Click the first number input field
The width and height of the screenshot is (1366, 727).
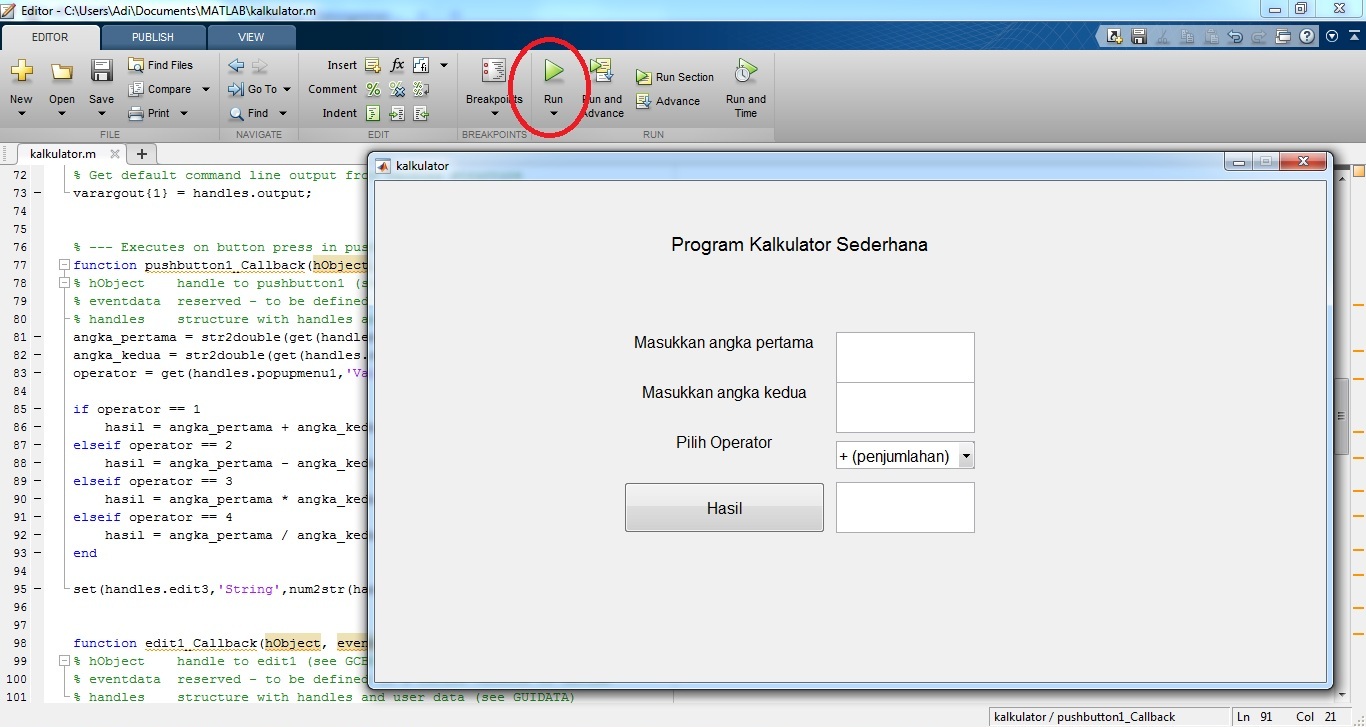(x=905, y=357)
